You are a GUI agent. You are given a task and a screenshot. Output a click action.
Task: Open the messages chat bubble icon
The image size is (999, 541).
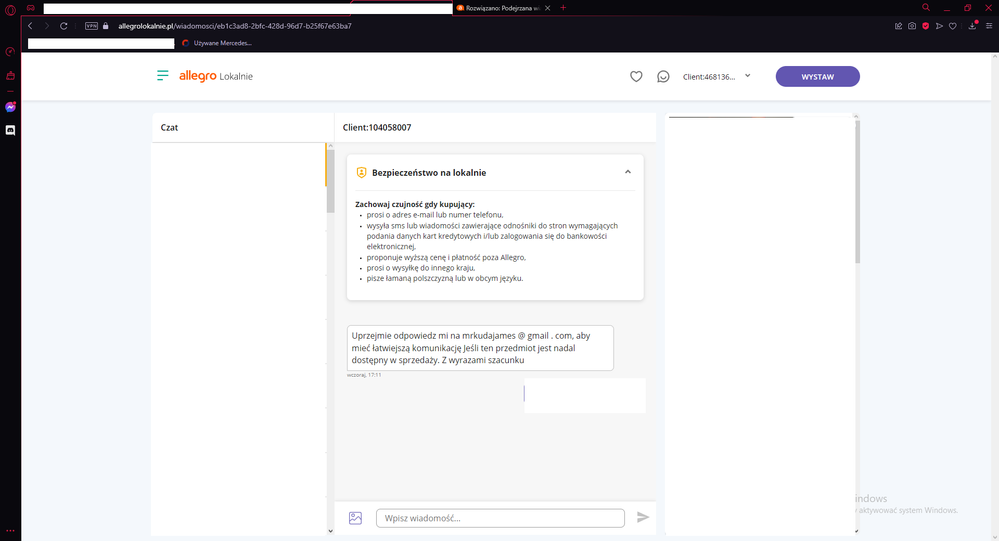(663, 76)
